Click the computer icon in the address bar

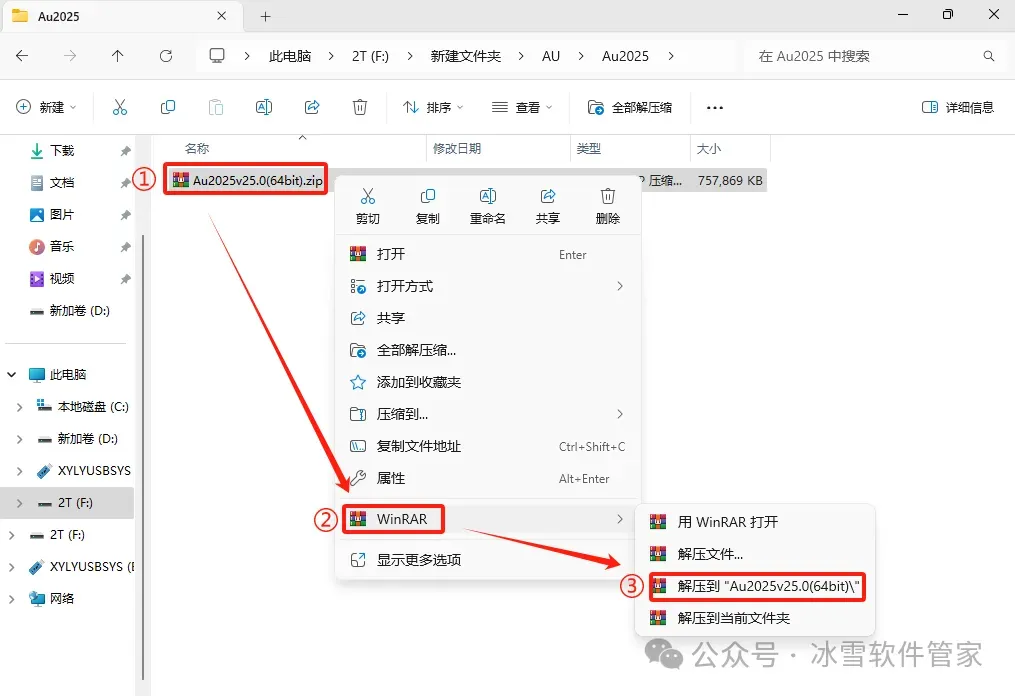tap(217, 56)
